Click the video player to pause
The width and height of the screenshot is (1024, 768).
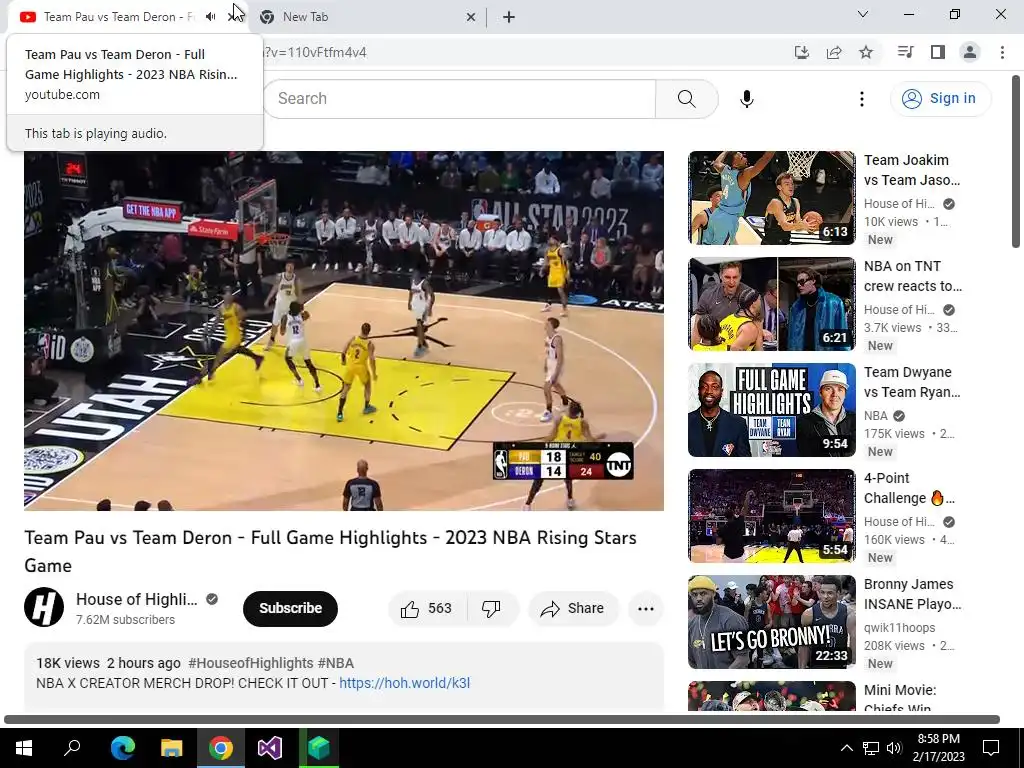[344, 330]
